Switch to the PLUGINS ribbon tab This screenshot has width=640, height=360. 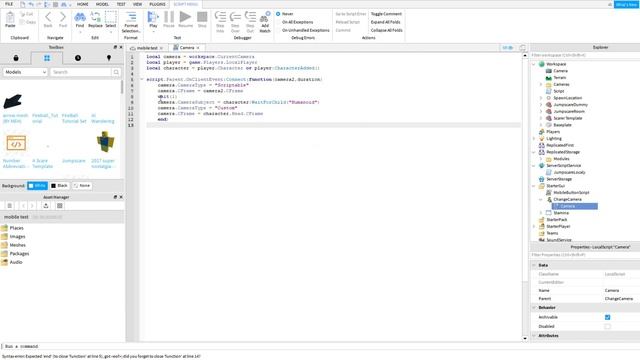157,4
